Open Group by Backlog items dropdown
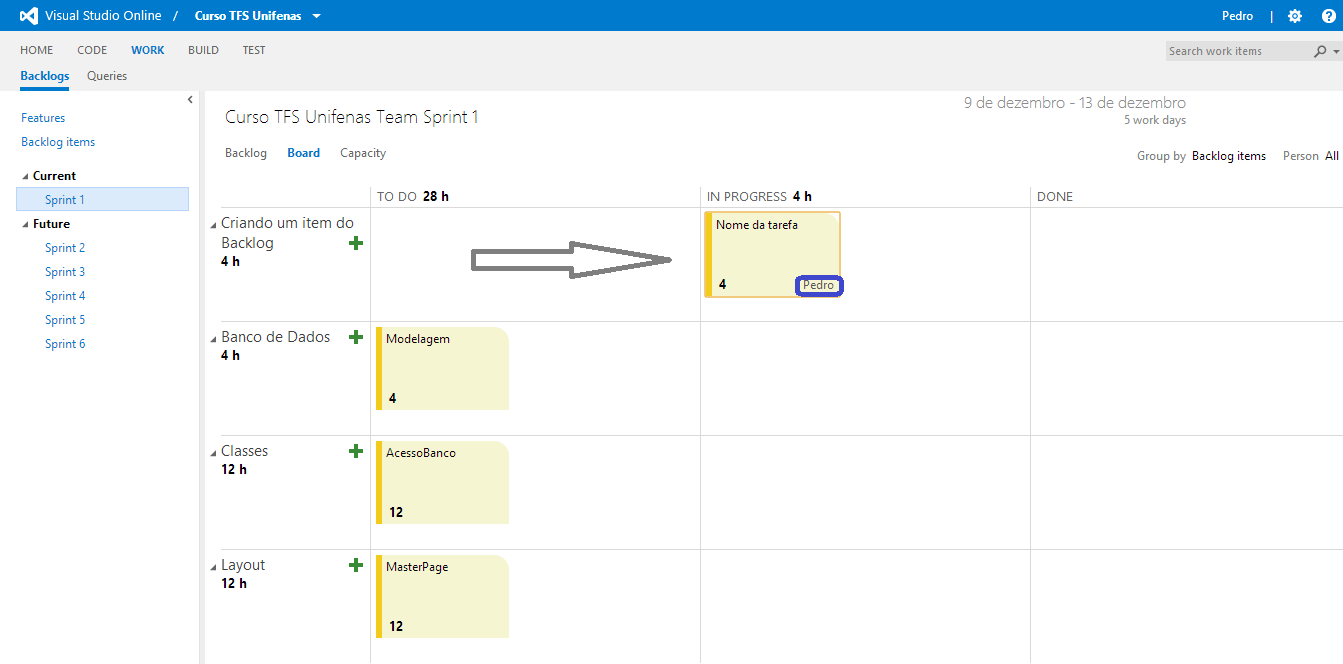Screen dimensions: 1343x664 [1229, 156]
